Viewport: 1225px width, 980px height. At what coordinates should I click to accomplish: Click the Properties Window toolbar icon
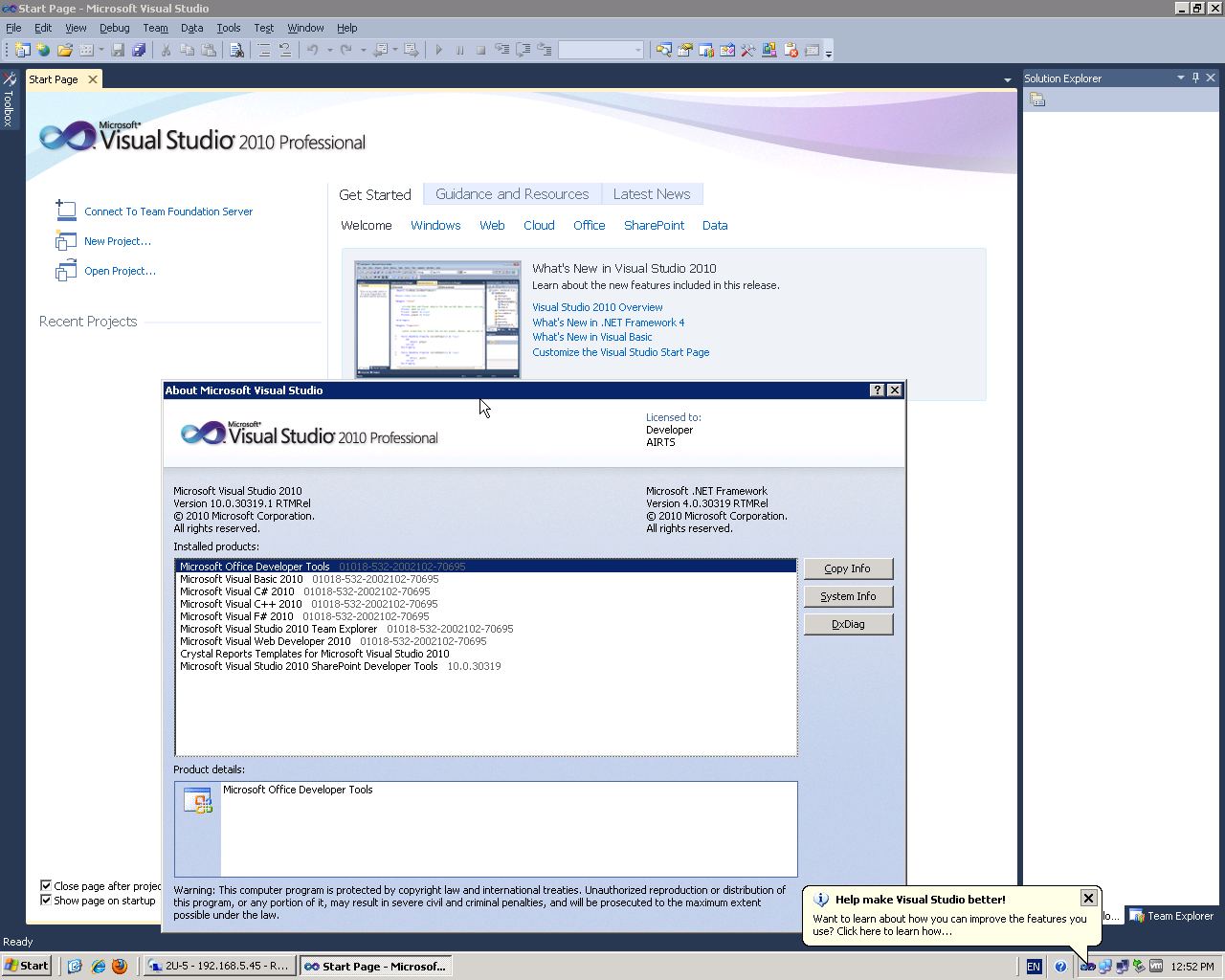685,50
